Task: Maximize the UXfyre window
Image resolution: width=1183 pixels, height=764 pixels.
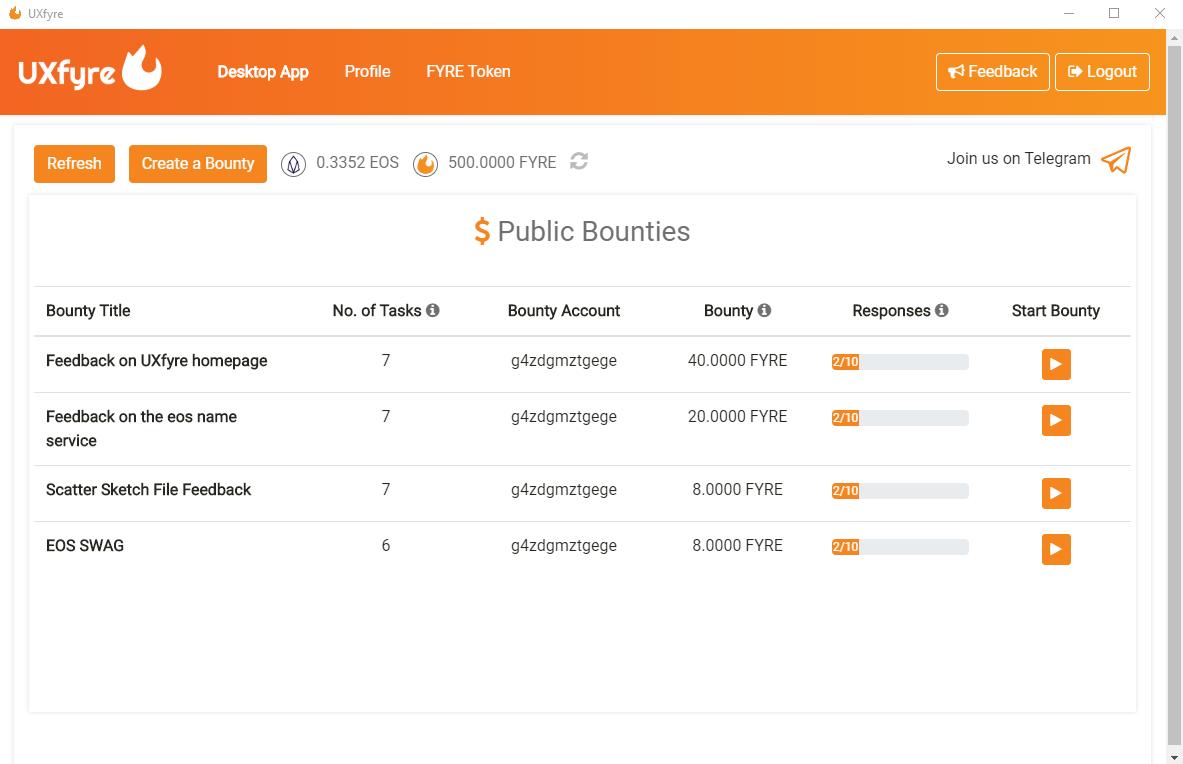Action: click(1114, 13)
